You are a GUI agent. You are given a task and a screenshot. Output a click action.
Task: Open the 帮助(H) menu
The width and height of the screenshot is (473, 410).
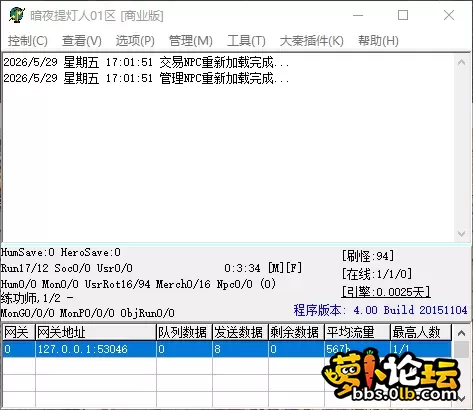pos(378,41)
